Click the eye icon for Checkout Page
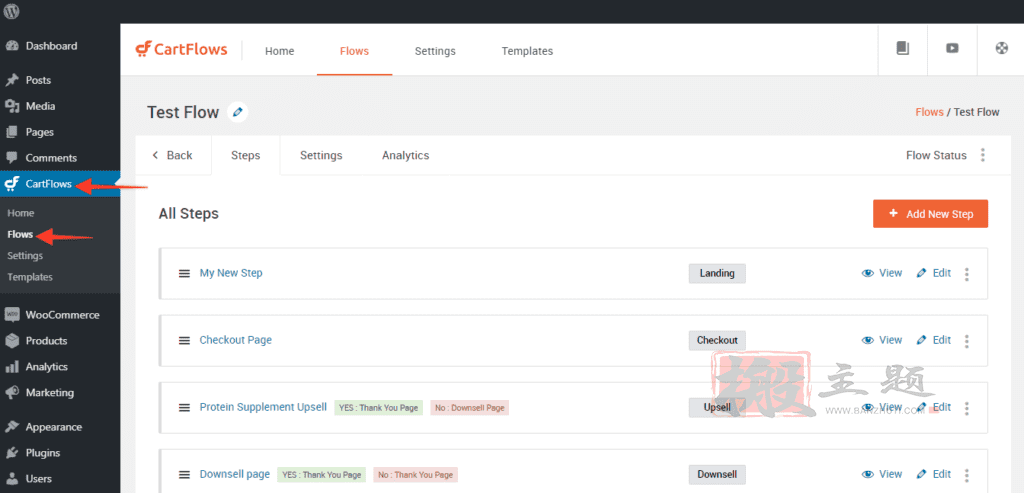 tap(868, 340)
